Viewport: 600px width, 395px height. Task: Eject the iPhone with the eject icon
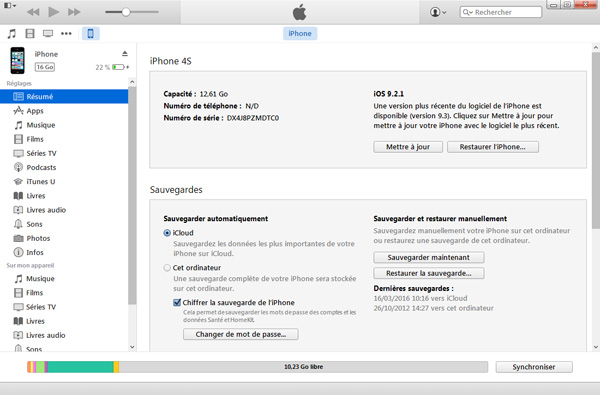pos(125,54)
